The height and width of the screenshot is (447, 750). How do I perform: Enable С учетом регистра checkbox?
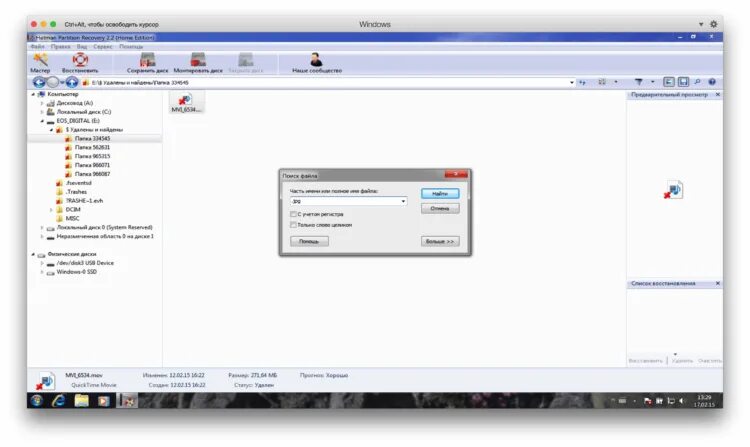click(293, 214)
